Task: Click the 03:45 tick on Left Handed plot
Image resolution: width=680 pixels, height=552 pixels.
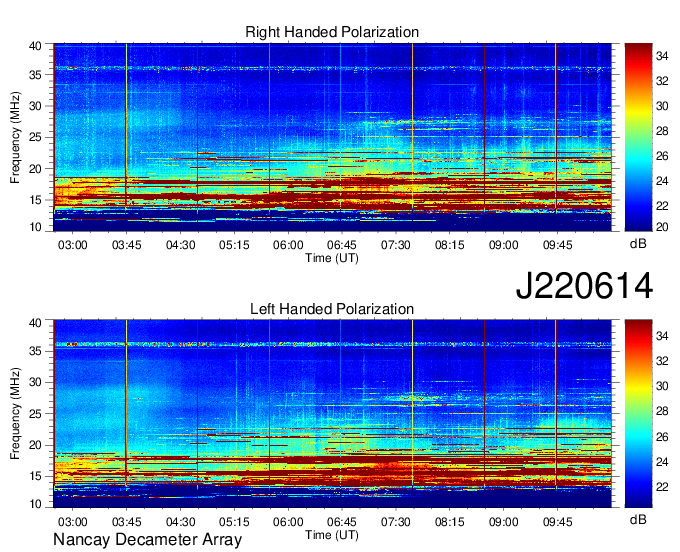Action: pyautogui.click(x=127, y=522)
